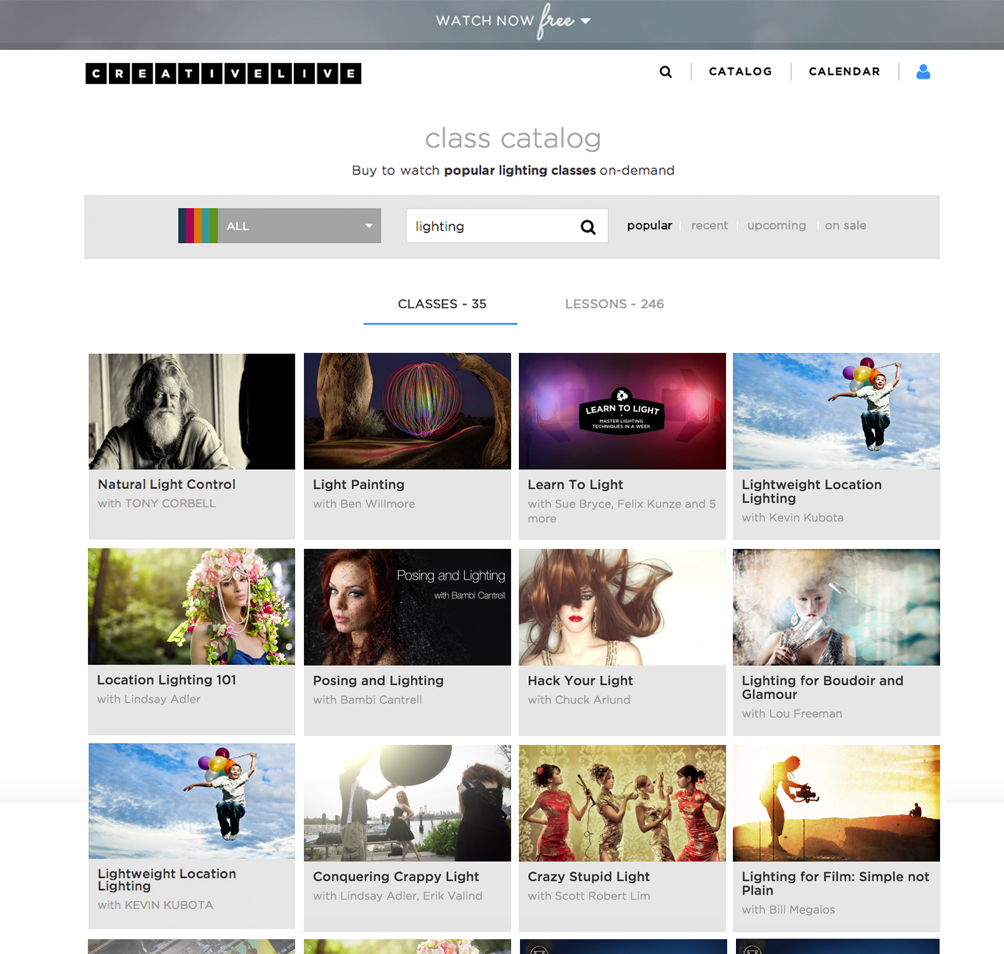
Task: Click 'with Ben Willmore' instructor text
Action: (x=364, y=504)
